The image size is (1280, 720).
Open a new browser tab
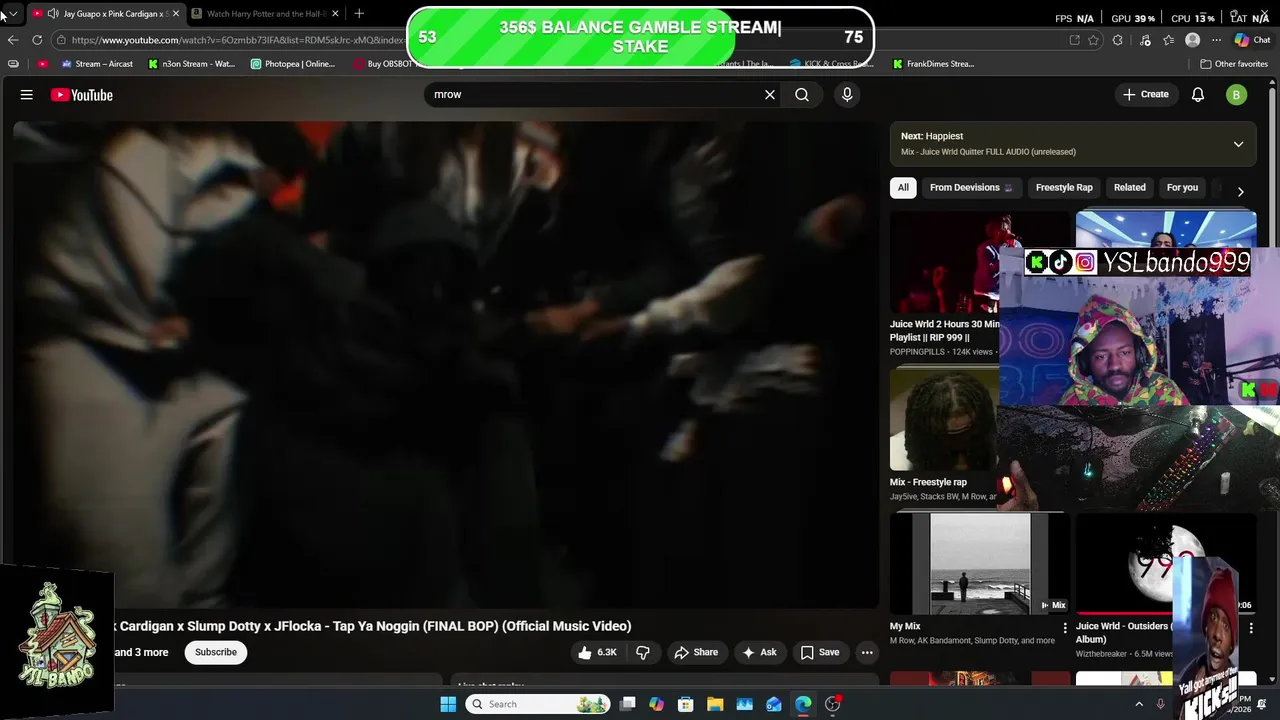359,13
